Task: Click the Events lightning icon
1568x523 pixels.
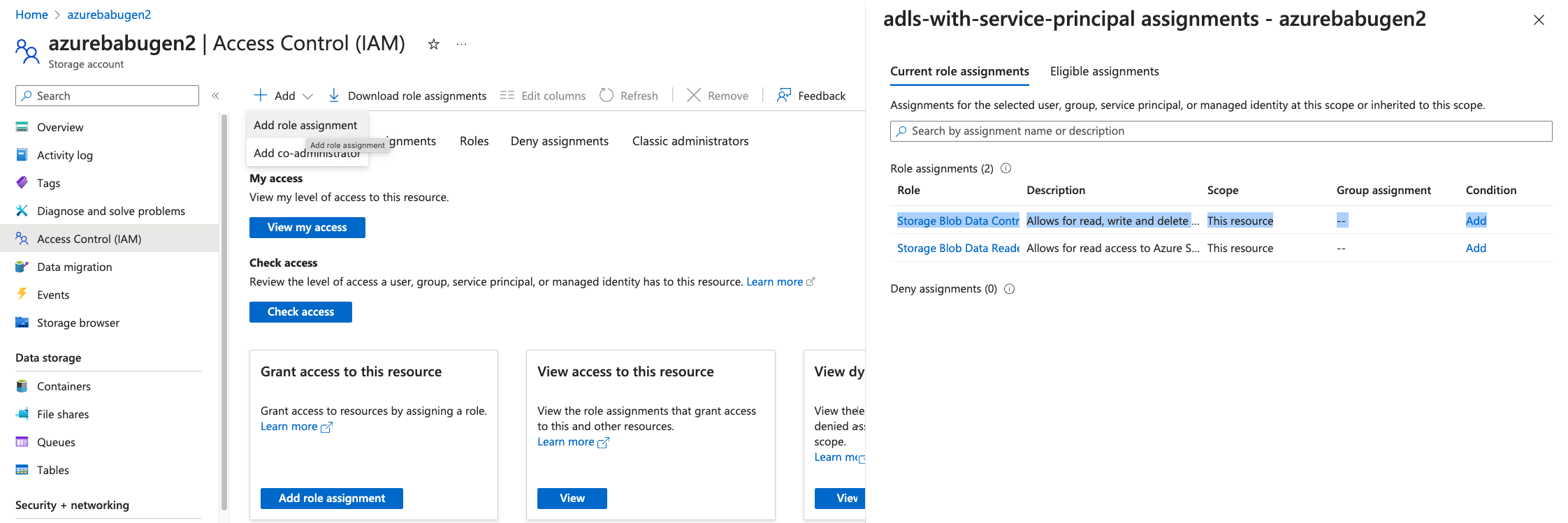Action: [x=22, y=294]
